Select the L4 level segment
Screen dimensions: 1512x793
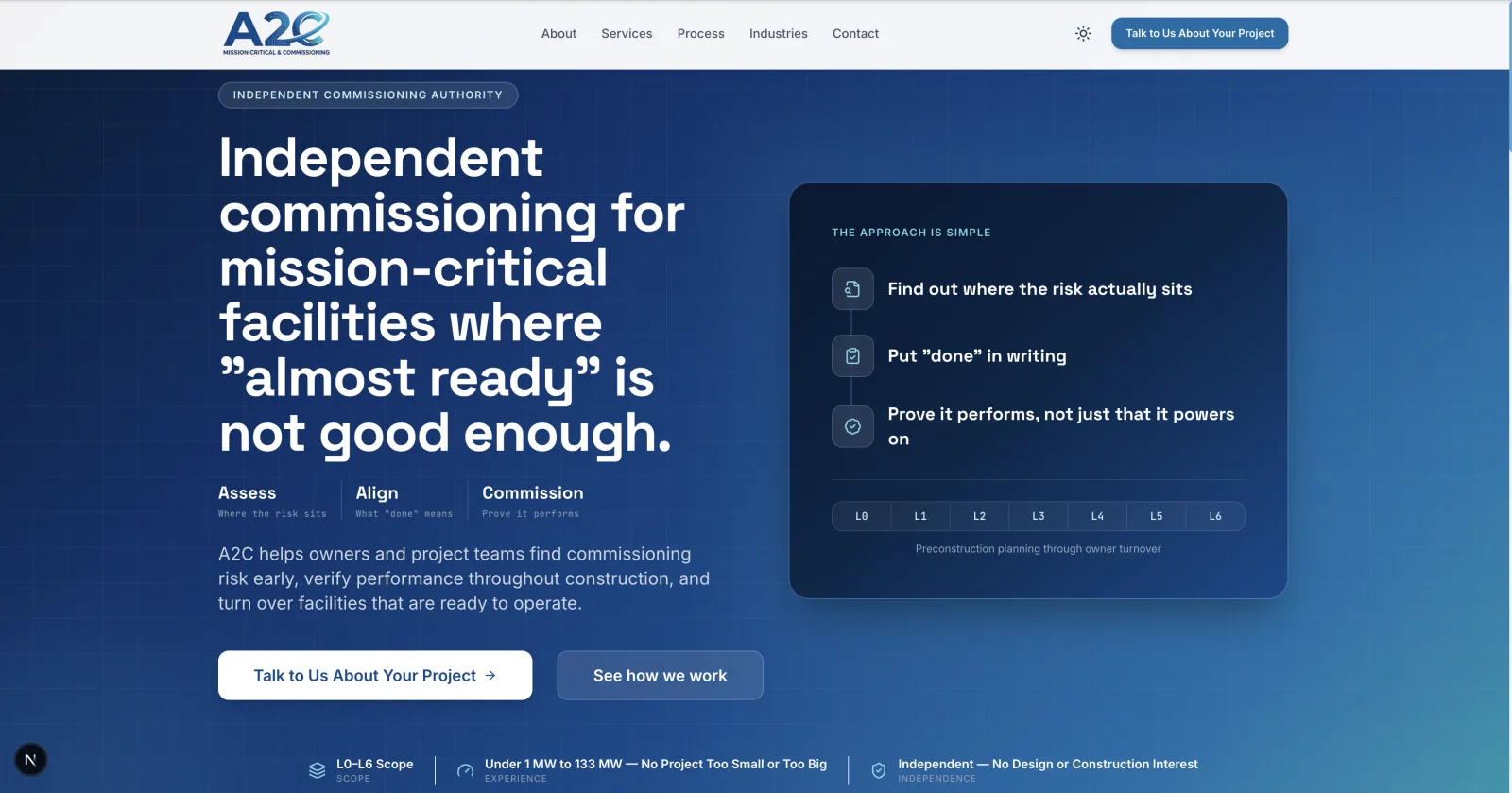1097,516
